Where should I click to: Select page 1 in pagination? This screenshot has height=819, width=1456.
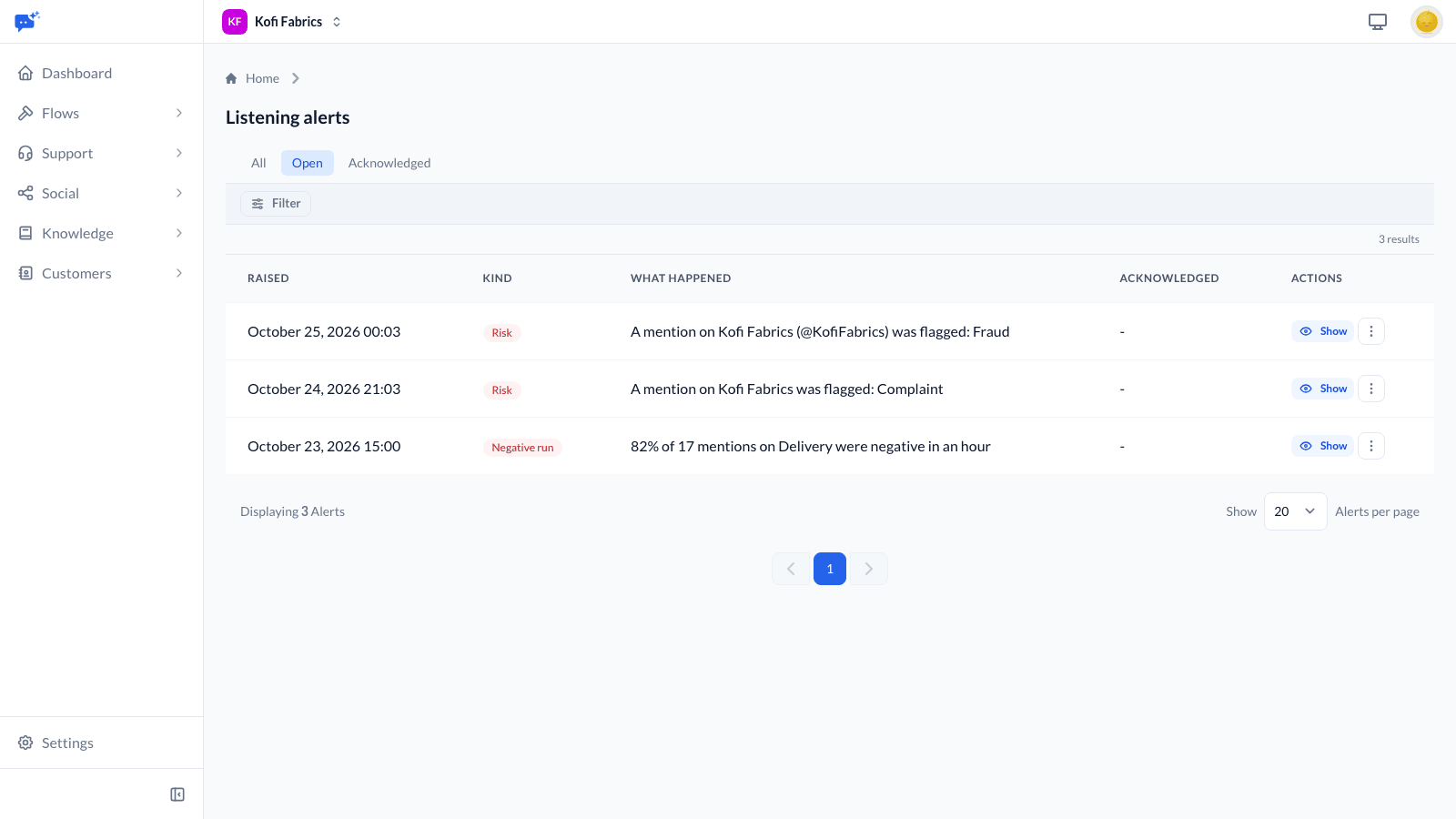coord(830,569)
